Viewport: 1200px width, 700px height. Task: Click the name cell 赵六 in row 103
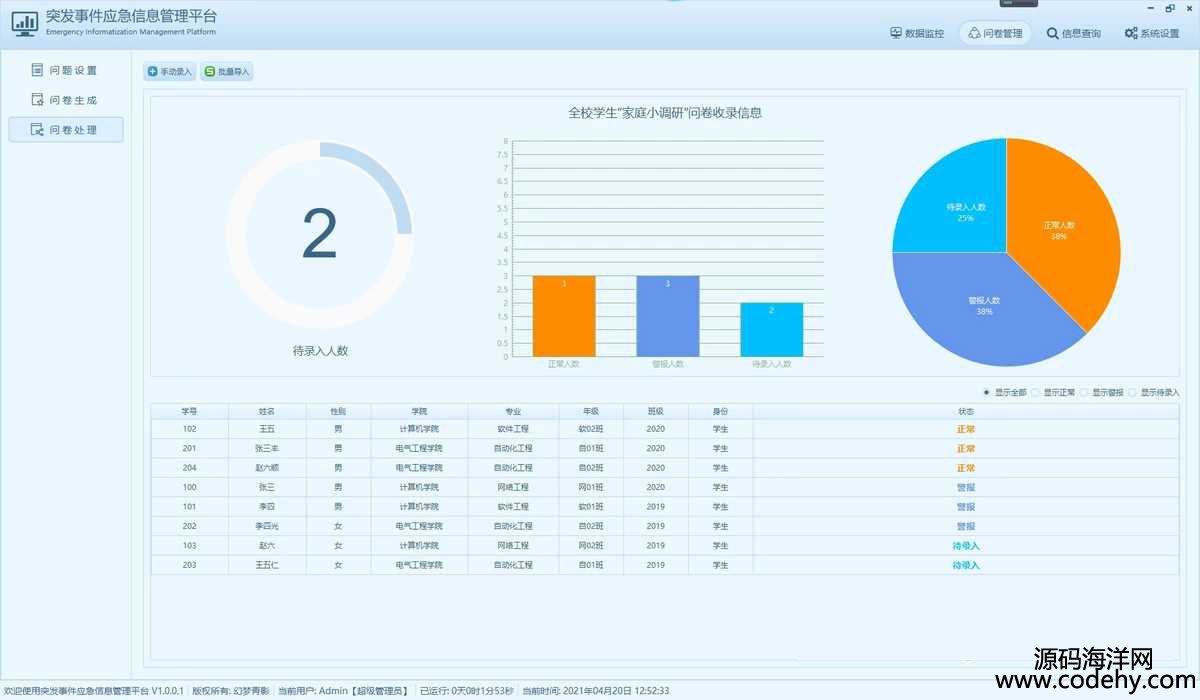click(267, 546)
